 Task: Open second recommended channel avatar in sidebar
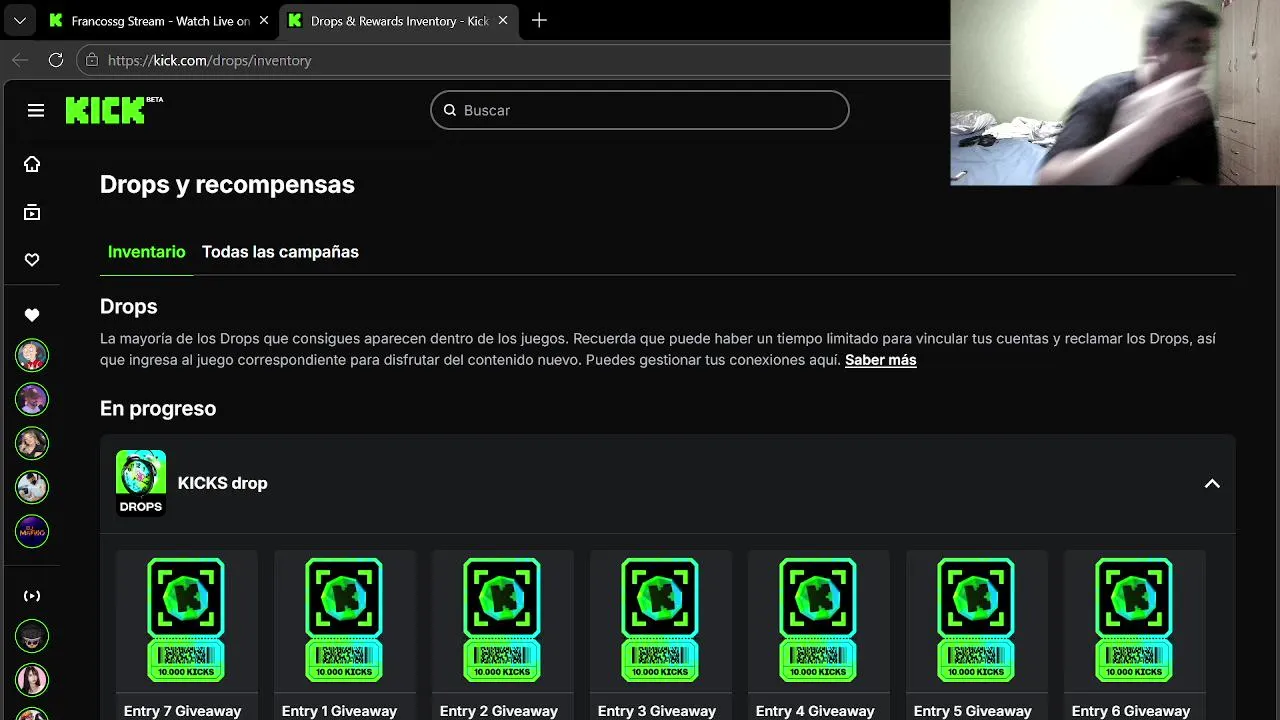click(32, 680)
